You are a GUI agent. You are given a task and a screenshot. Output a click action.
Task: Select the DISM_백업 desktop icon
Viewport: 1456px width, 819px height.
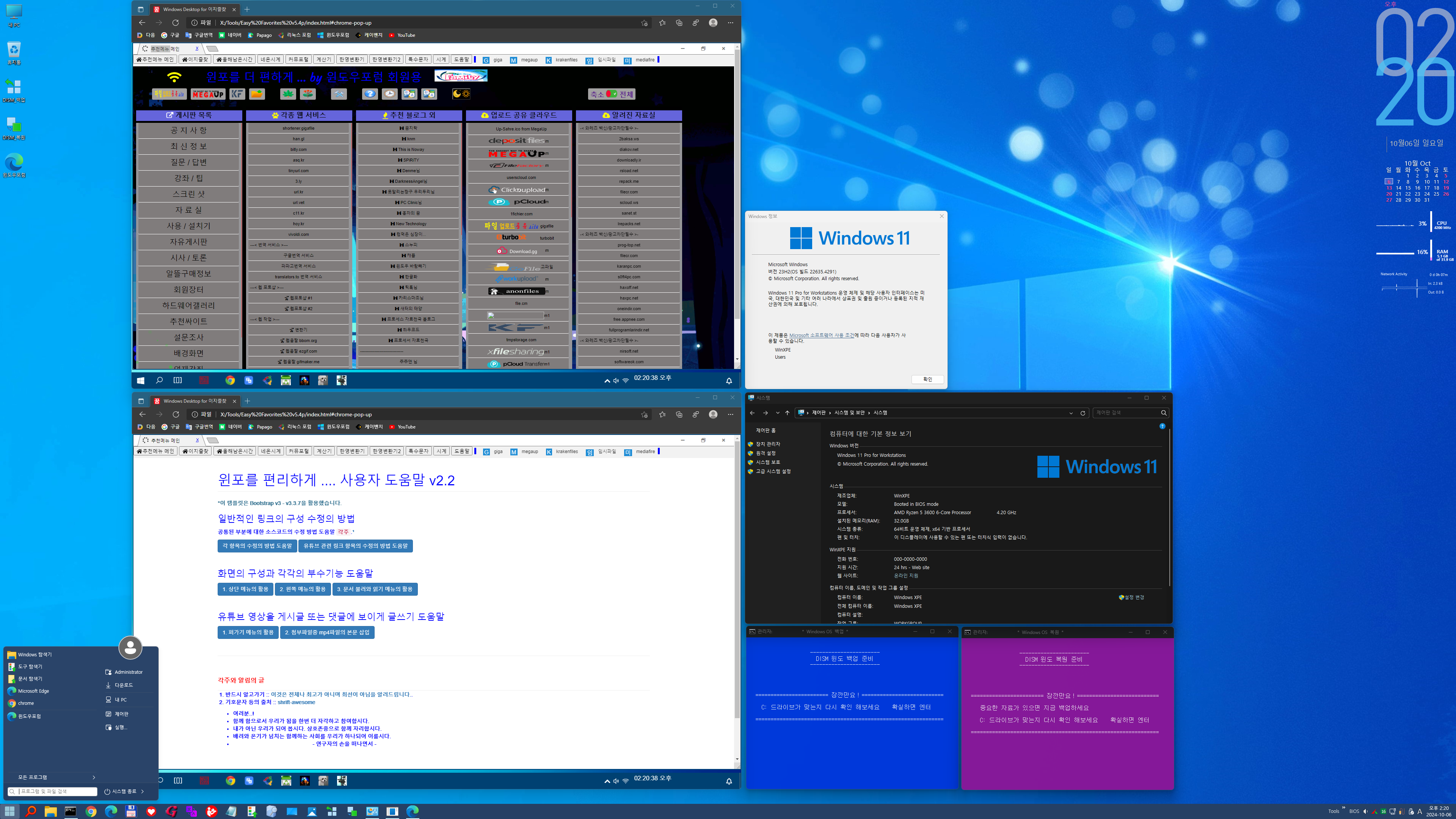(x=14, y=91)
